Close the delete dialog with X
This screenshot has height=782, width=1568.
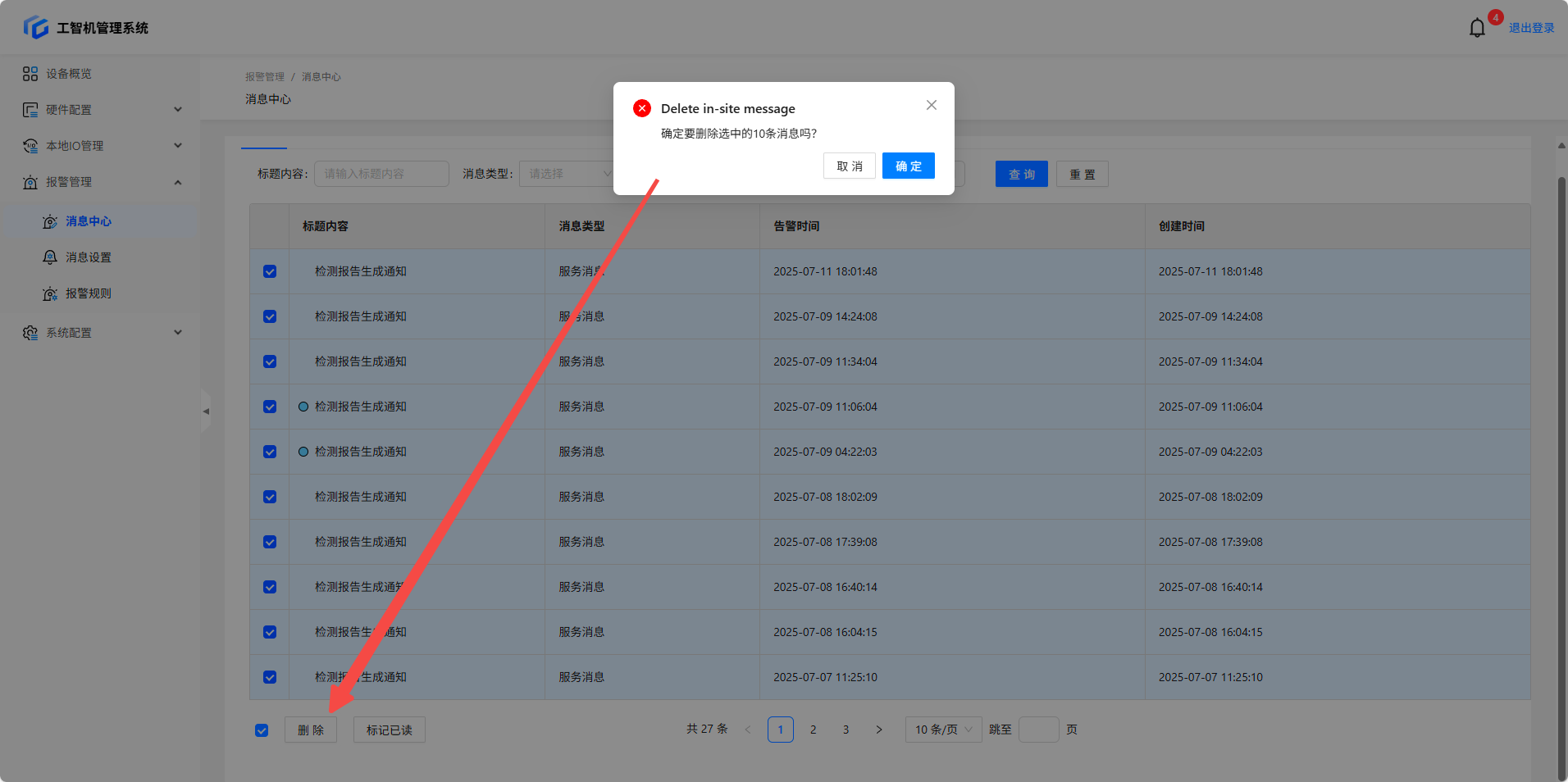[931, 105]
